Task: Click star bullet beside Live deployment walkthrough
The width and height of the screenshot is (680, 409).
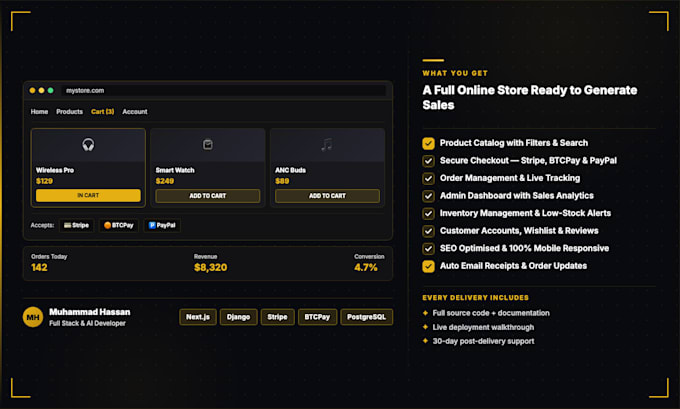Action: click(425, 327)
